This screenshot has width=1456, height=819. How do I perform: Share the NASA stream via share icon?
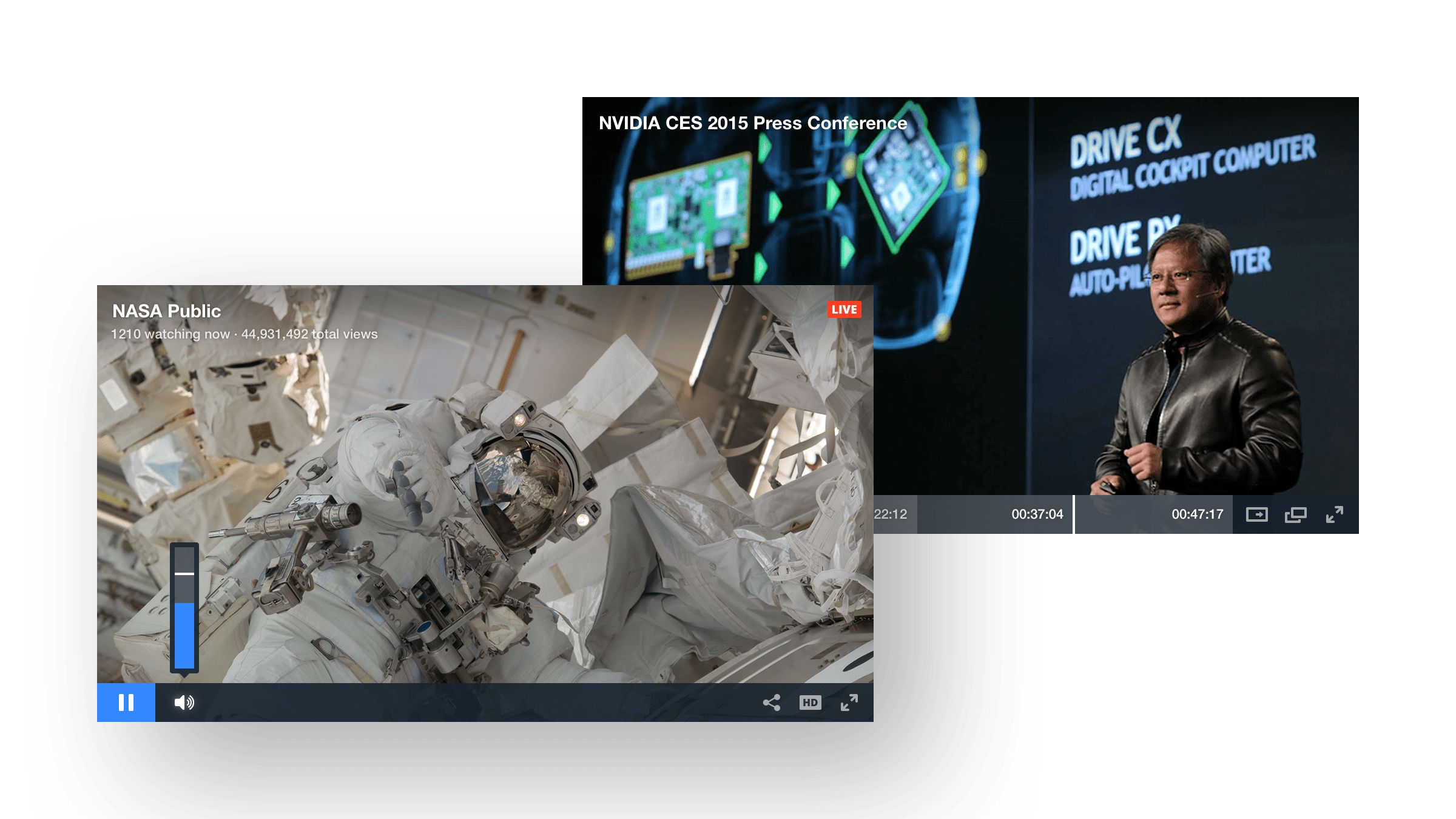(x=771, y=703)
